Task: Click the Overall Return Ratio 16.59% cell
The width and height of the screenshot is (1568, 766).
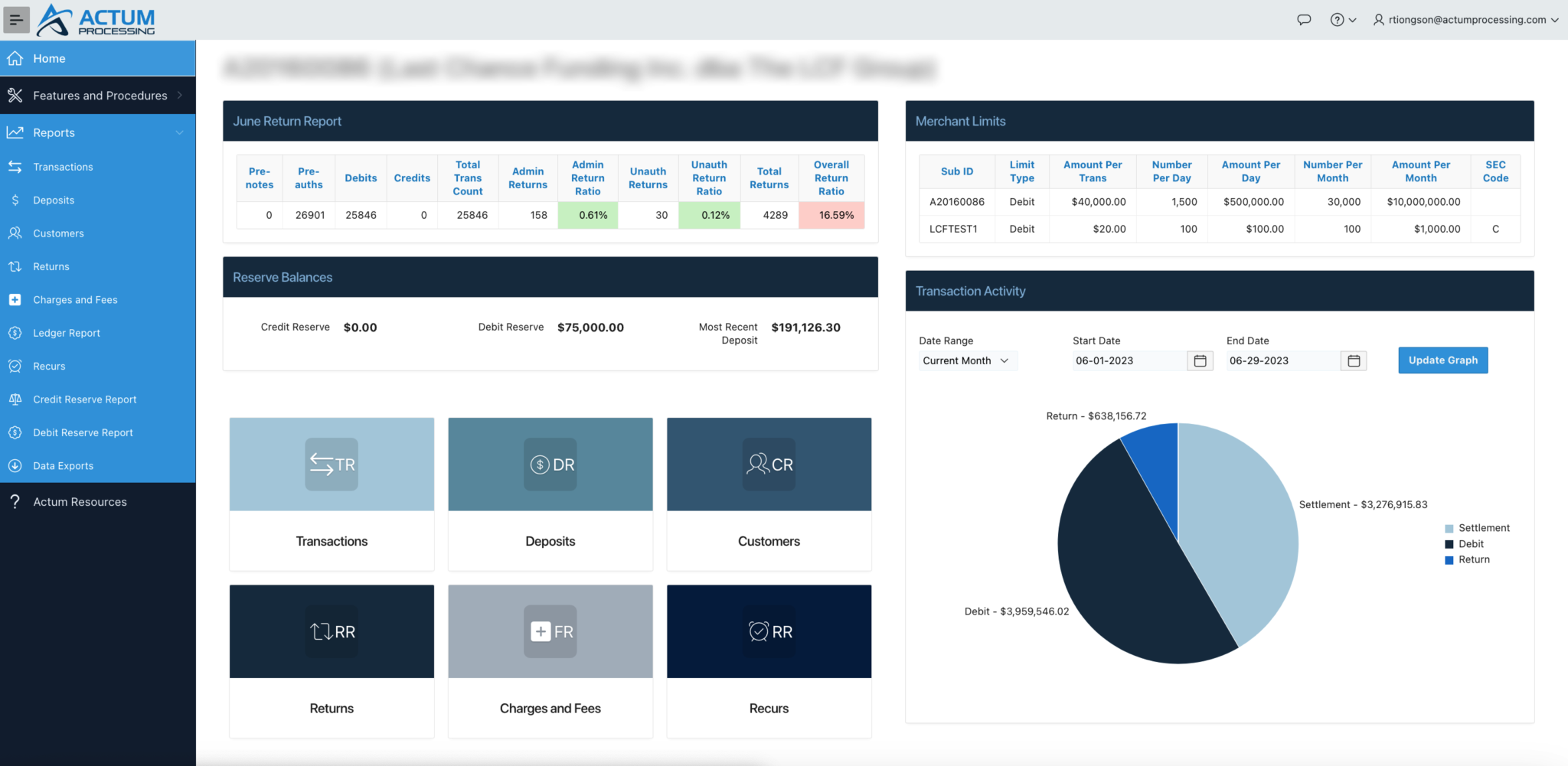Action: [831, 215]
